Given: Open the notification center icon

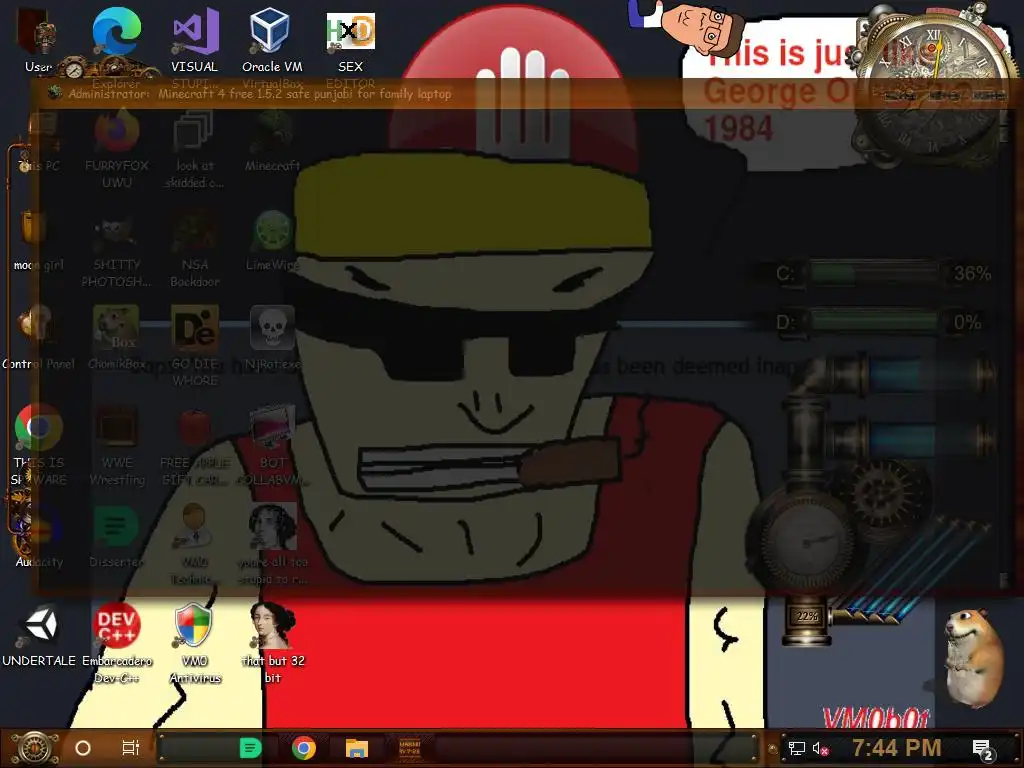Looking at the screenshot, I should (983, 749).
